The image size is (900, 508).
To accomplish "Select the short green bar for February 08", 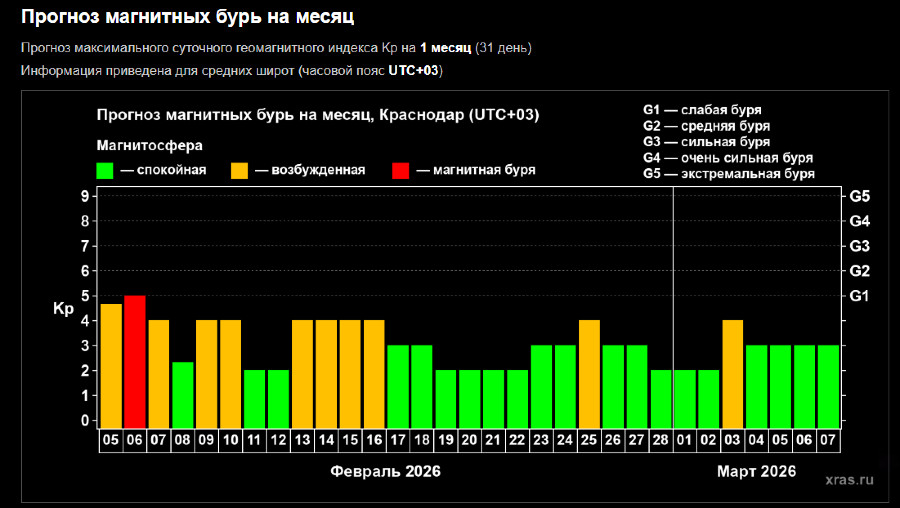I will tap(183, 393).
